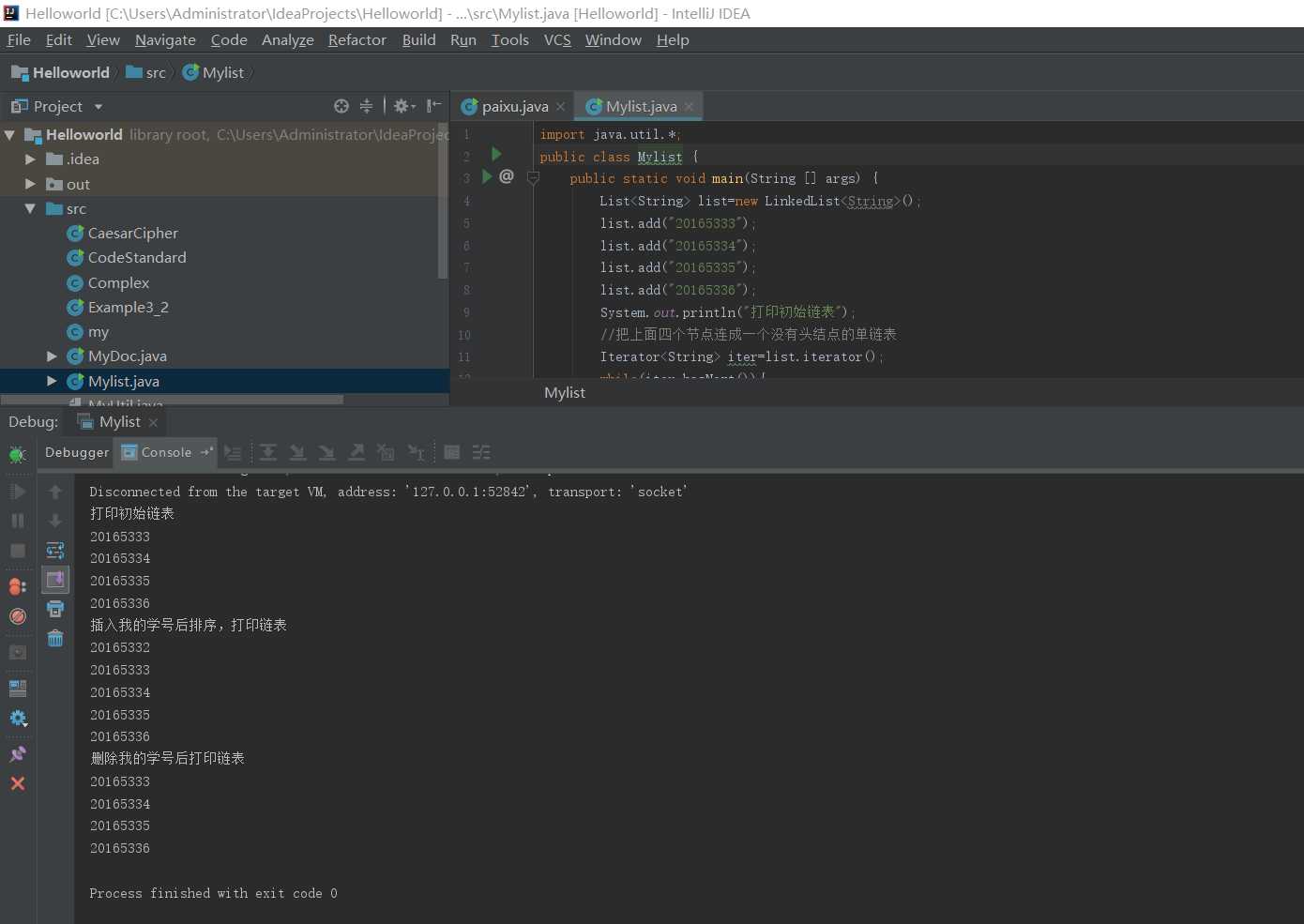Viewport: 1304px width, 924px height.
Task: Fold the main method gutter marker
Action: click(533, 177)
